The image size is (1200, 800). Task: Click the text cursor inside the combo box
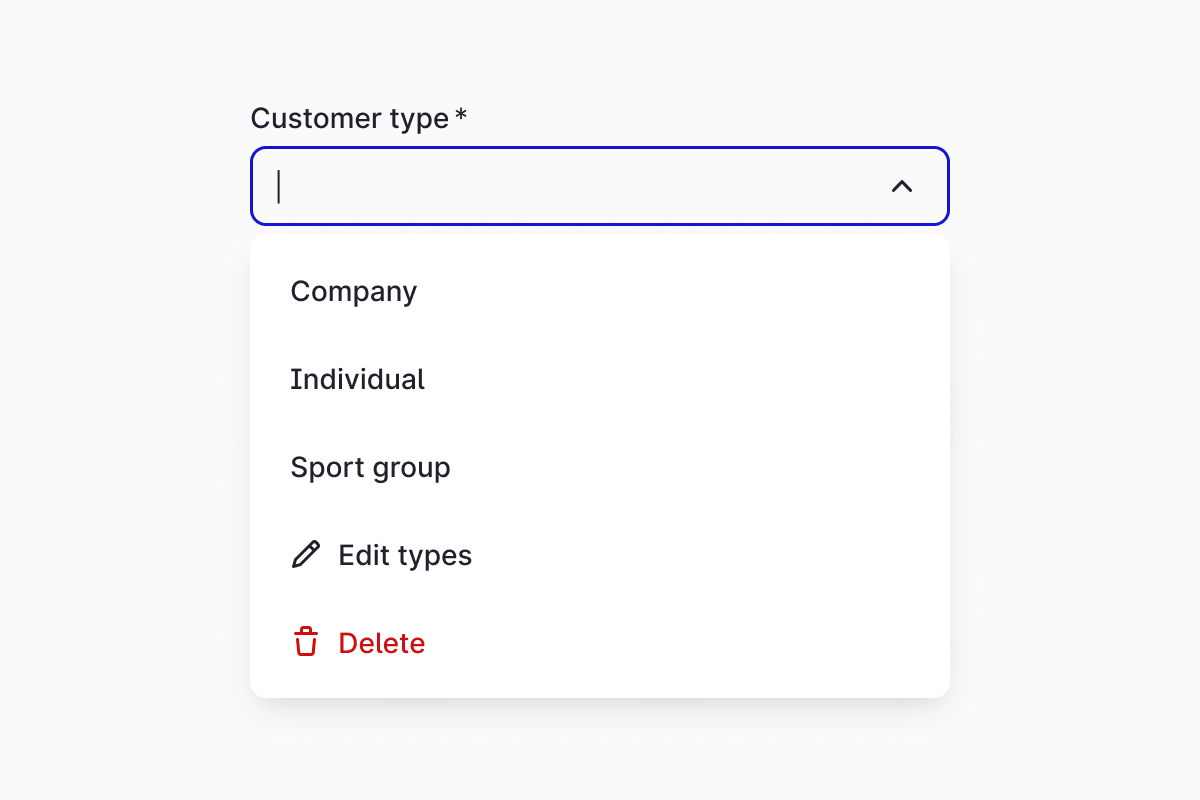(279, 186)
